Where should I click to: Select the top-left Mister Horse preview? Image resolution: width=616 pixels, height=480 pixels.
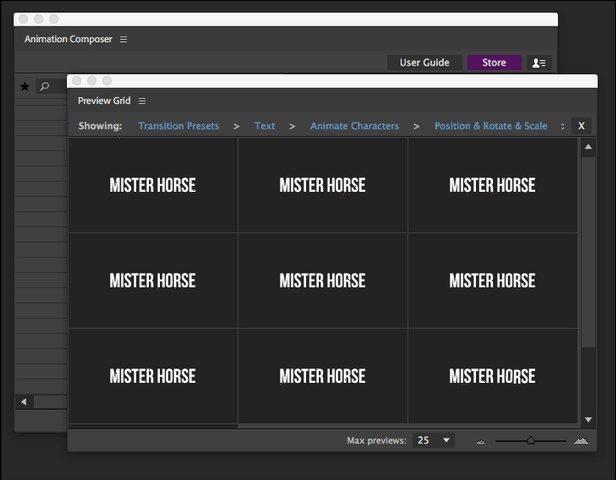pos(153,185)
